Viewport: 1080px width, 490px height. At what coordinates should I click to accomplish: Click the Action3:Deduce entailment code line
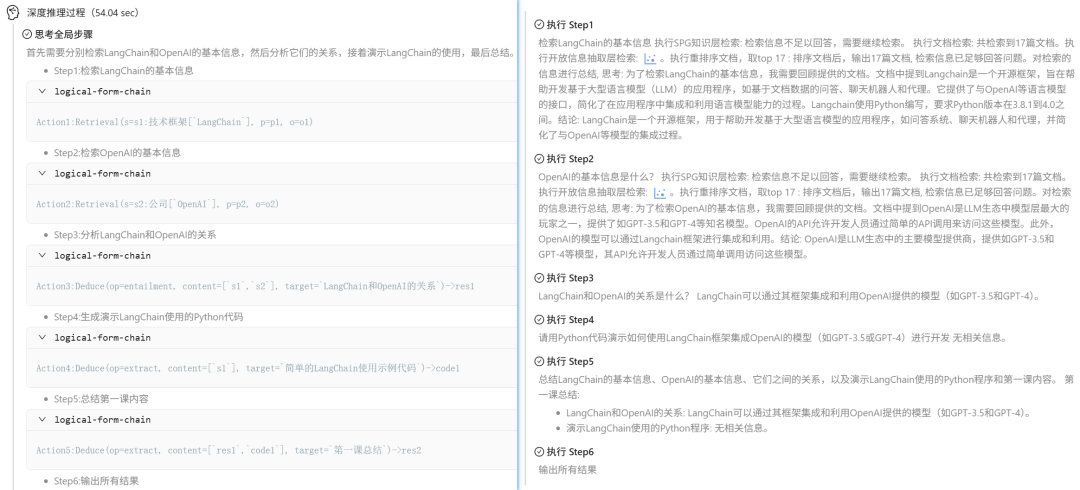(256, 286)
